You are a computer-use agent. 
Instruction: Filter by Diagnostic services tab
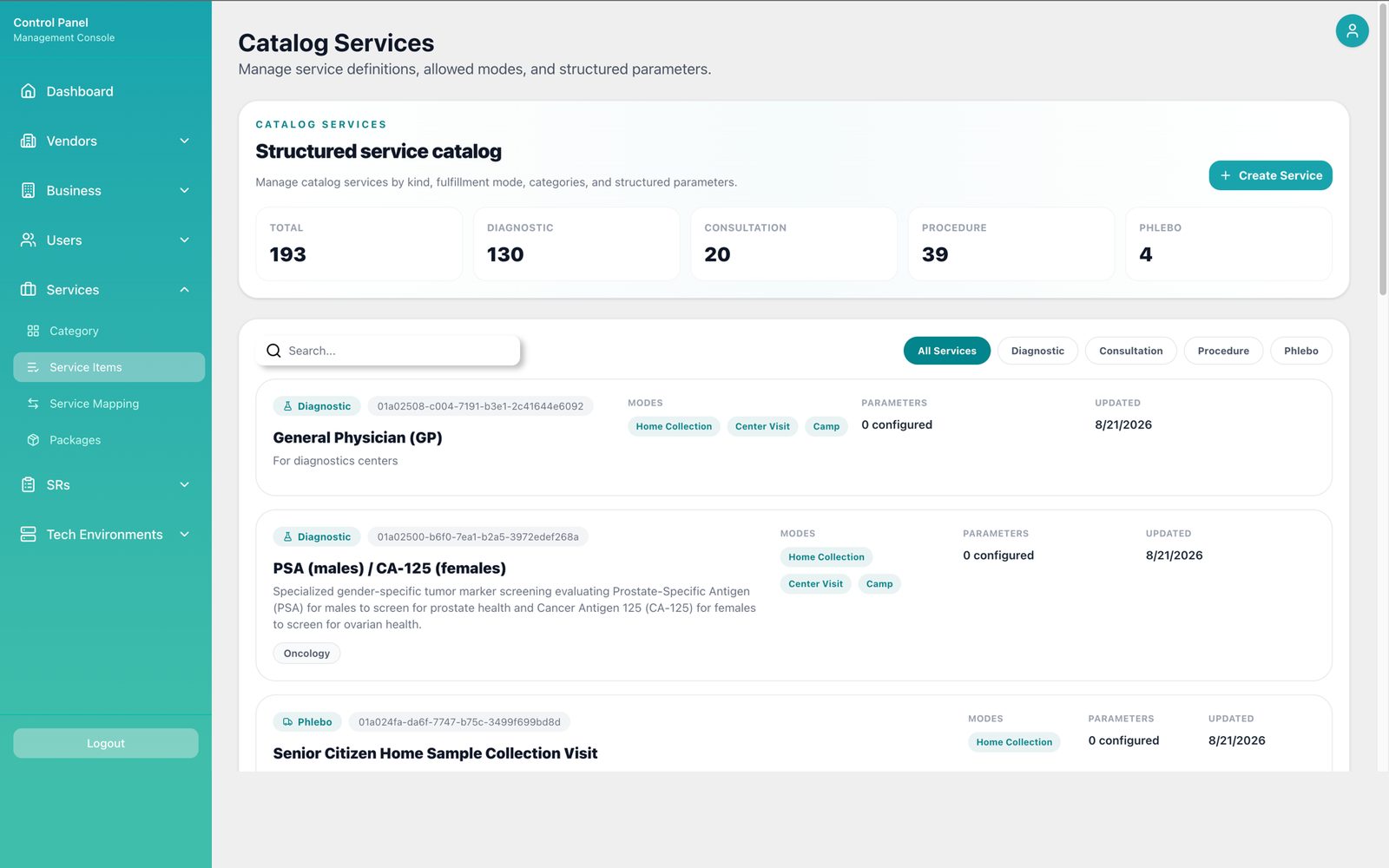tap(1037, 351)
